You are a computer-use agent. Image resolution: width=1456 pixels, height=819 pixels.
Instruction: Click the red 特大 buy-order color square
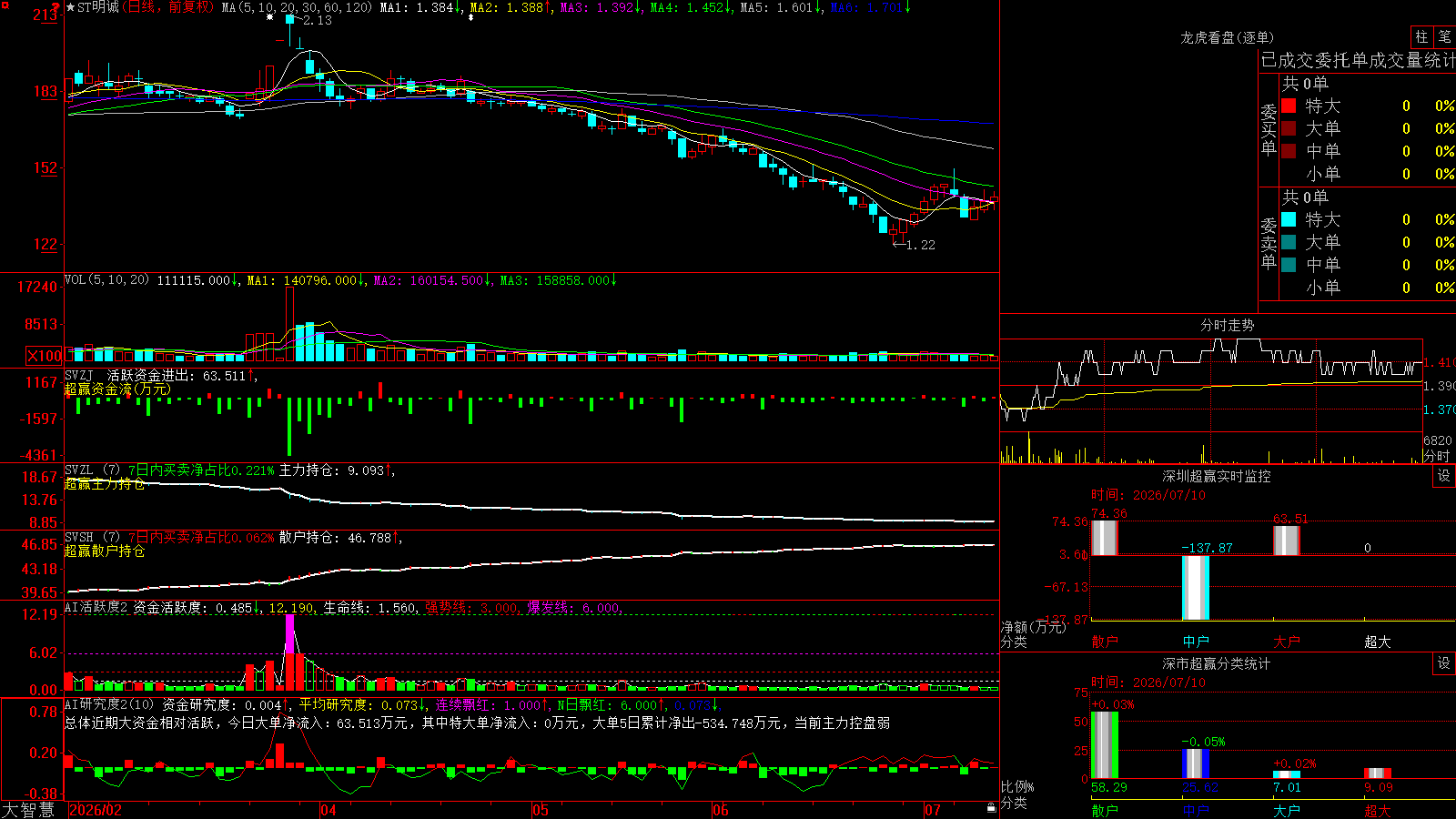[x=1289, y=106]
